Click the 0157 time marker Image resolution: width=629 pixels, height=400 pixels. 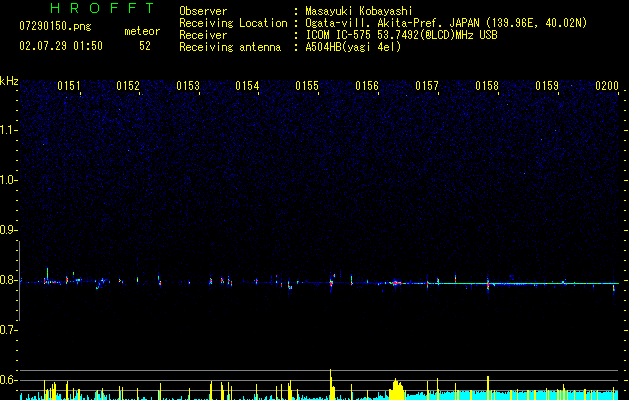click(x=427, y=86)
